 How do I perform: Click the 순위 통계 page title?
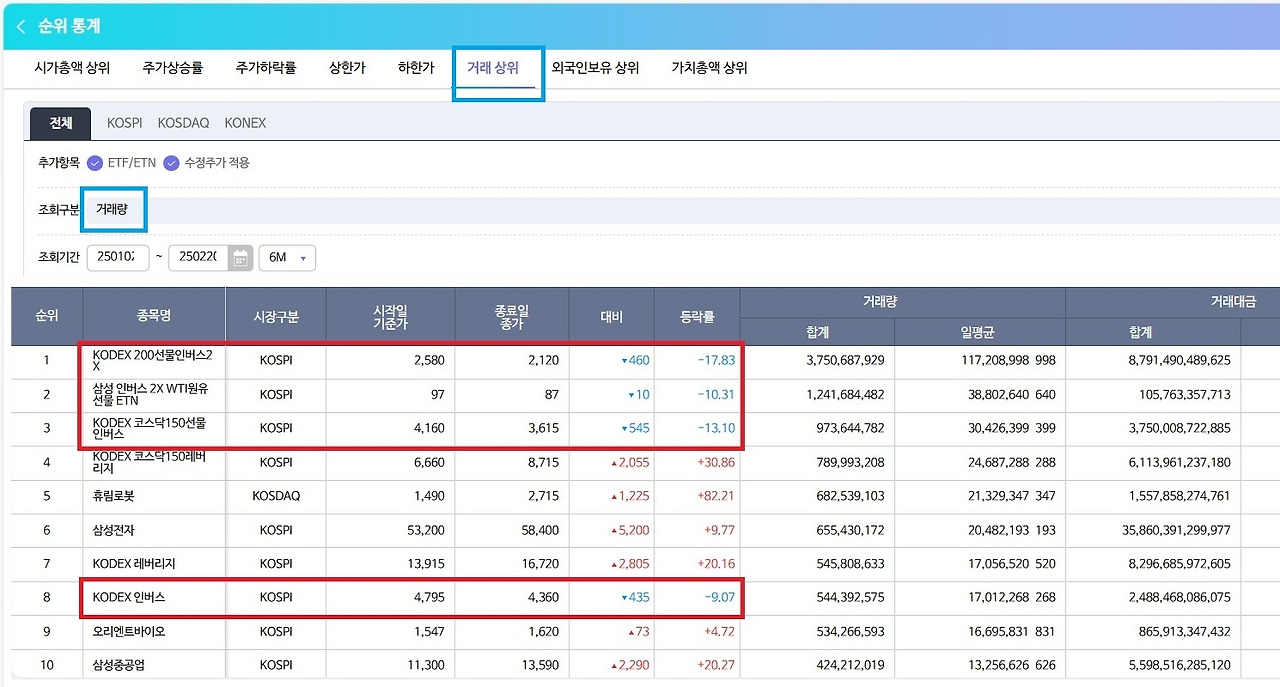pyautogui.click(x=69, y=27)
